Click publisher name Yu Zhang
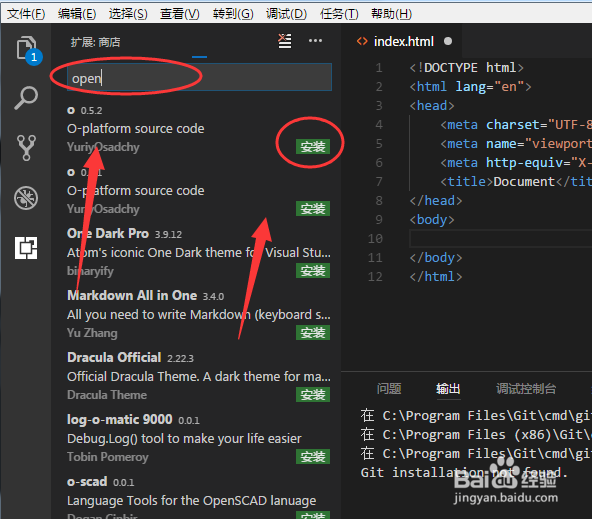 point(92,333)
